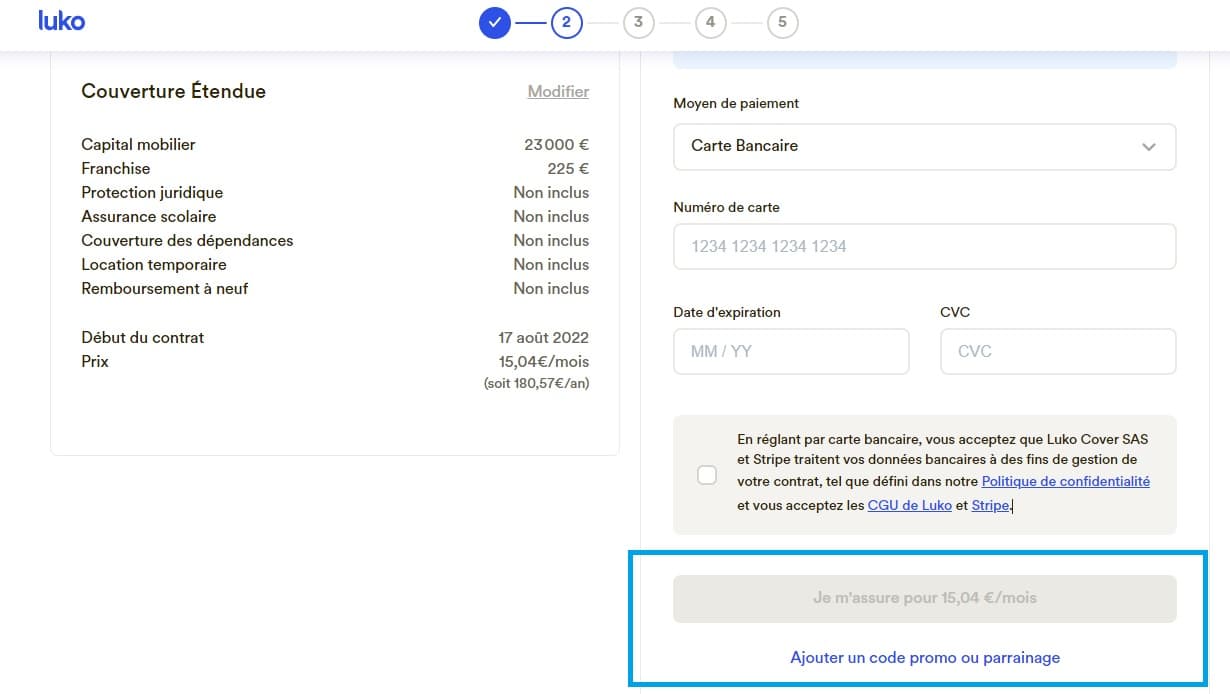Screen dimensions: 1230x694
Task: Click the CVC input field
Action: 1057,351
